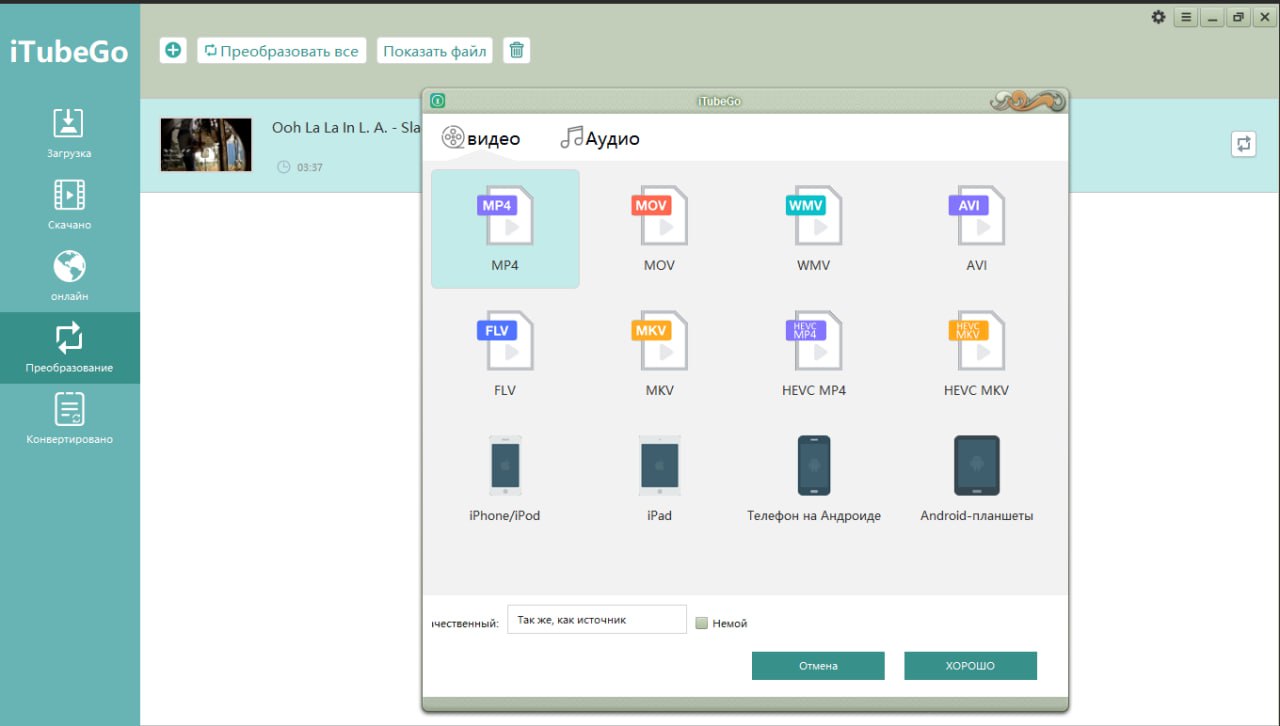This screenshot has height=726, width=1280.
Task: Open the quality dropdown Так же, как источник
Action: click(x=597, y=619)
